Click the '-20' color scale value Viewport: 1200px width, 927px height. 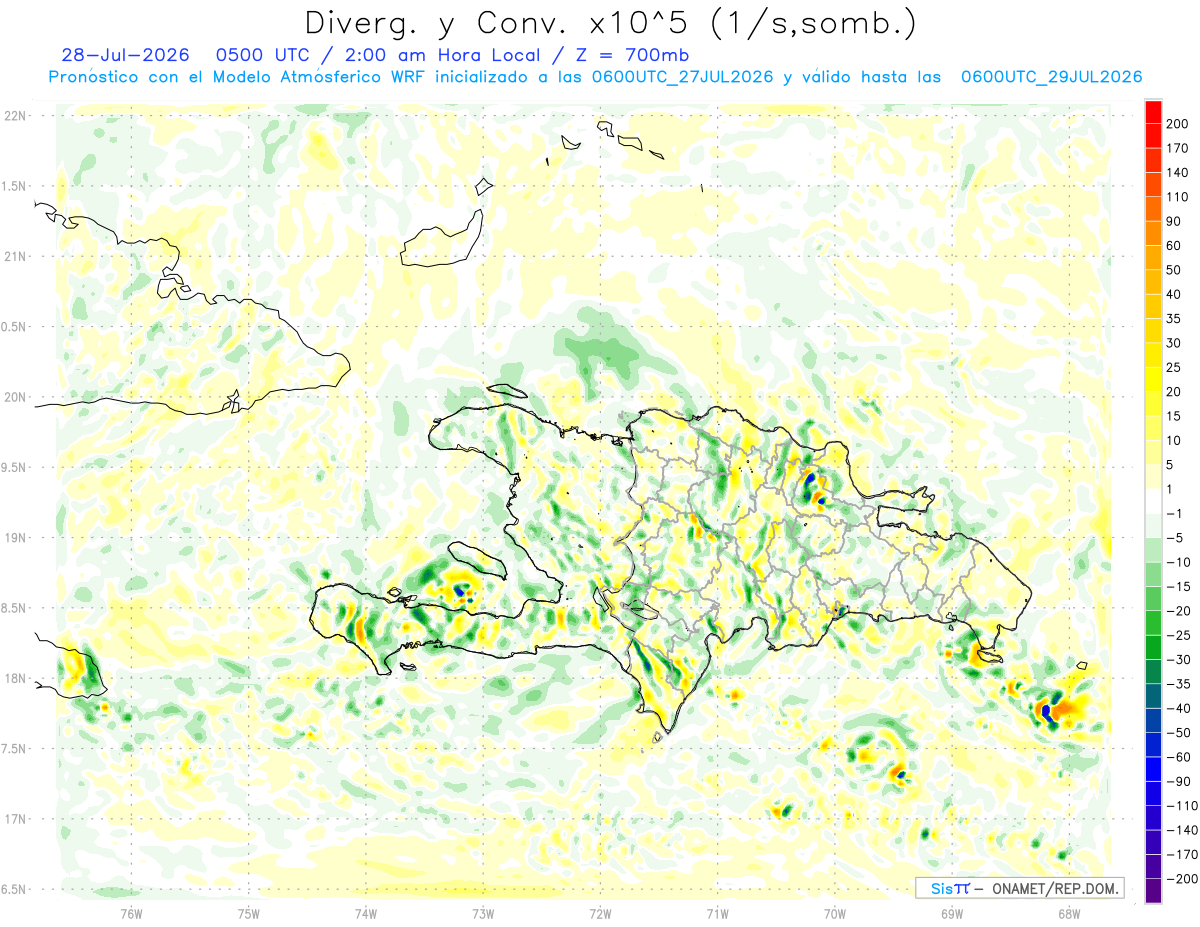[x=1181, y=611]
